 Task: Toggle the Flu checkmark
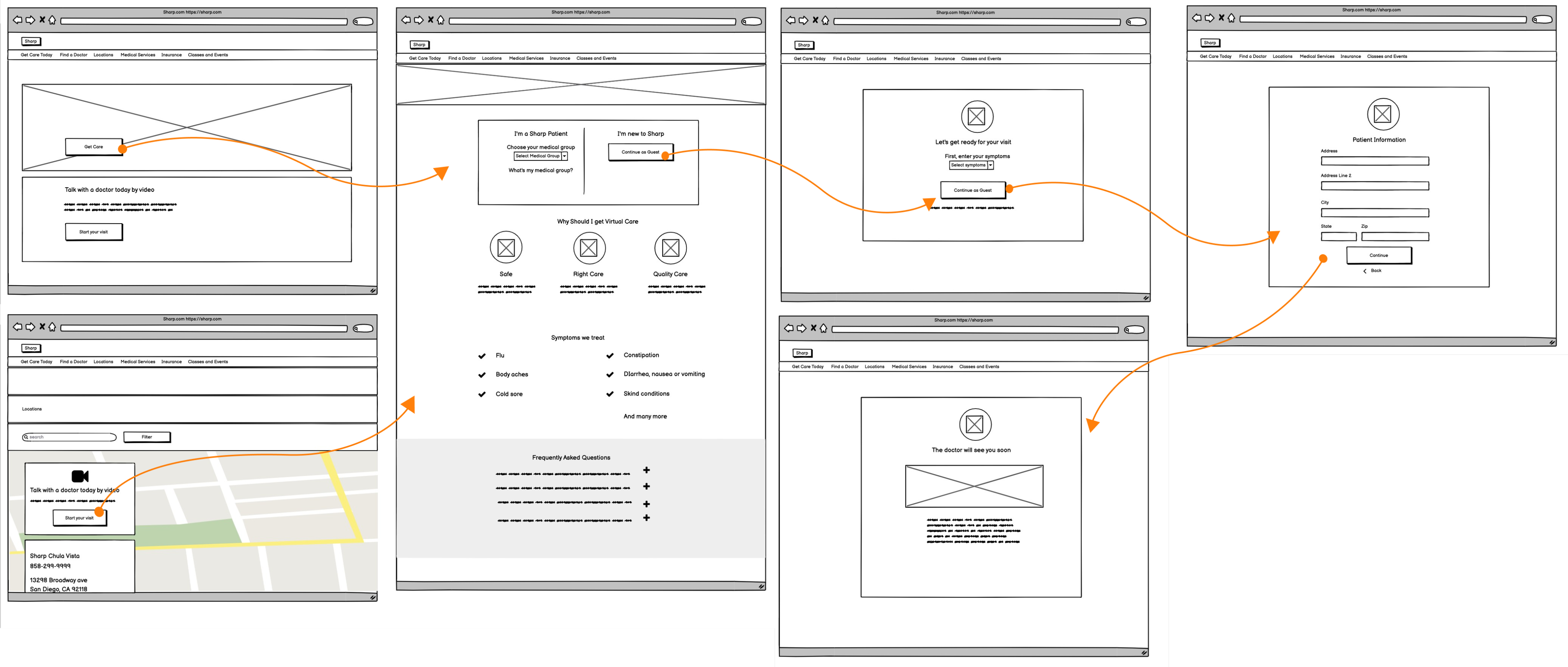(482, 356)
